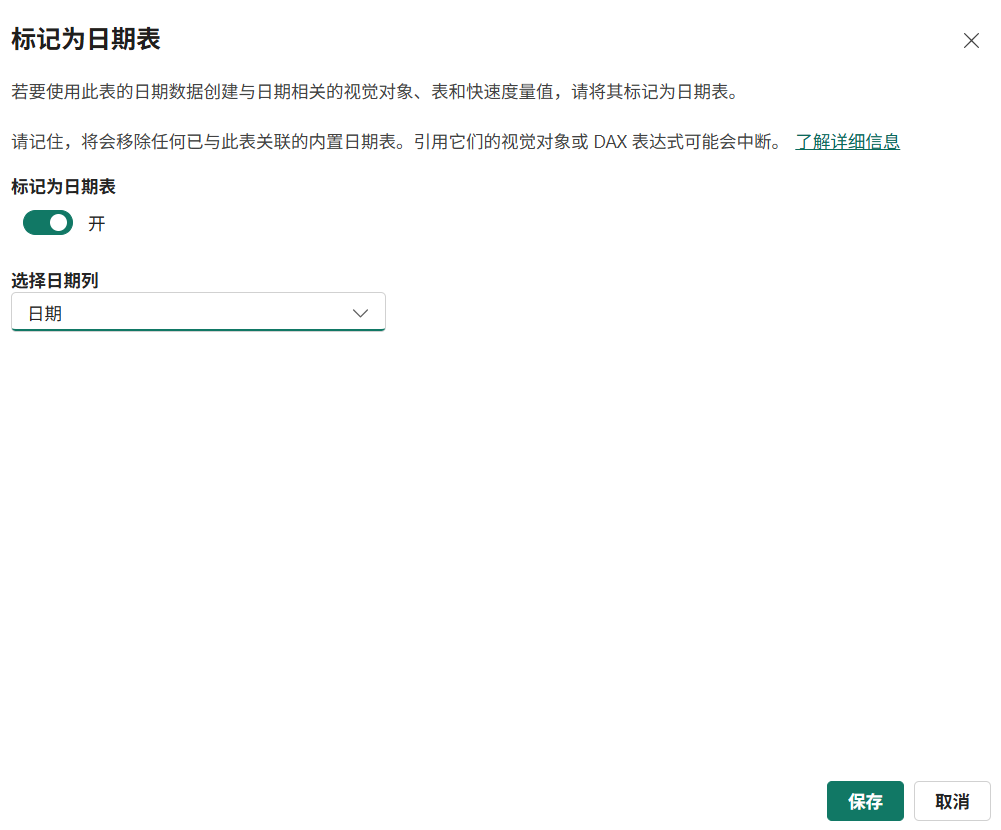
Task: Click the 取消 button
Action: coord(952,801)
